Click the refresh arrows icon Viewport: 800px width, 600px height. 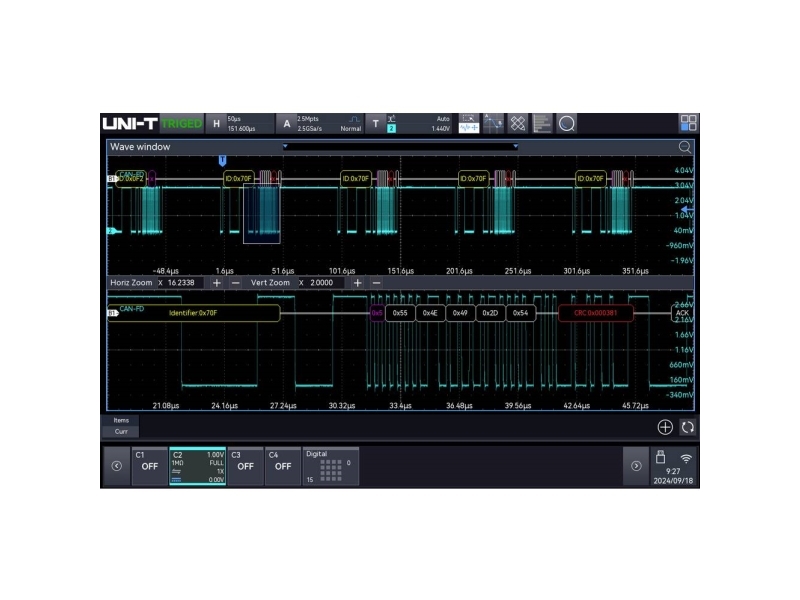687,427
